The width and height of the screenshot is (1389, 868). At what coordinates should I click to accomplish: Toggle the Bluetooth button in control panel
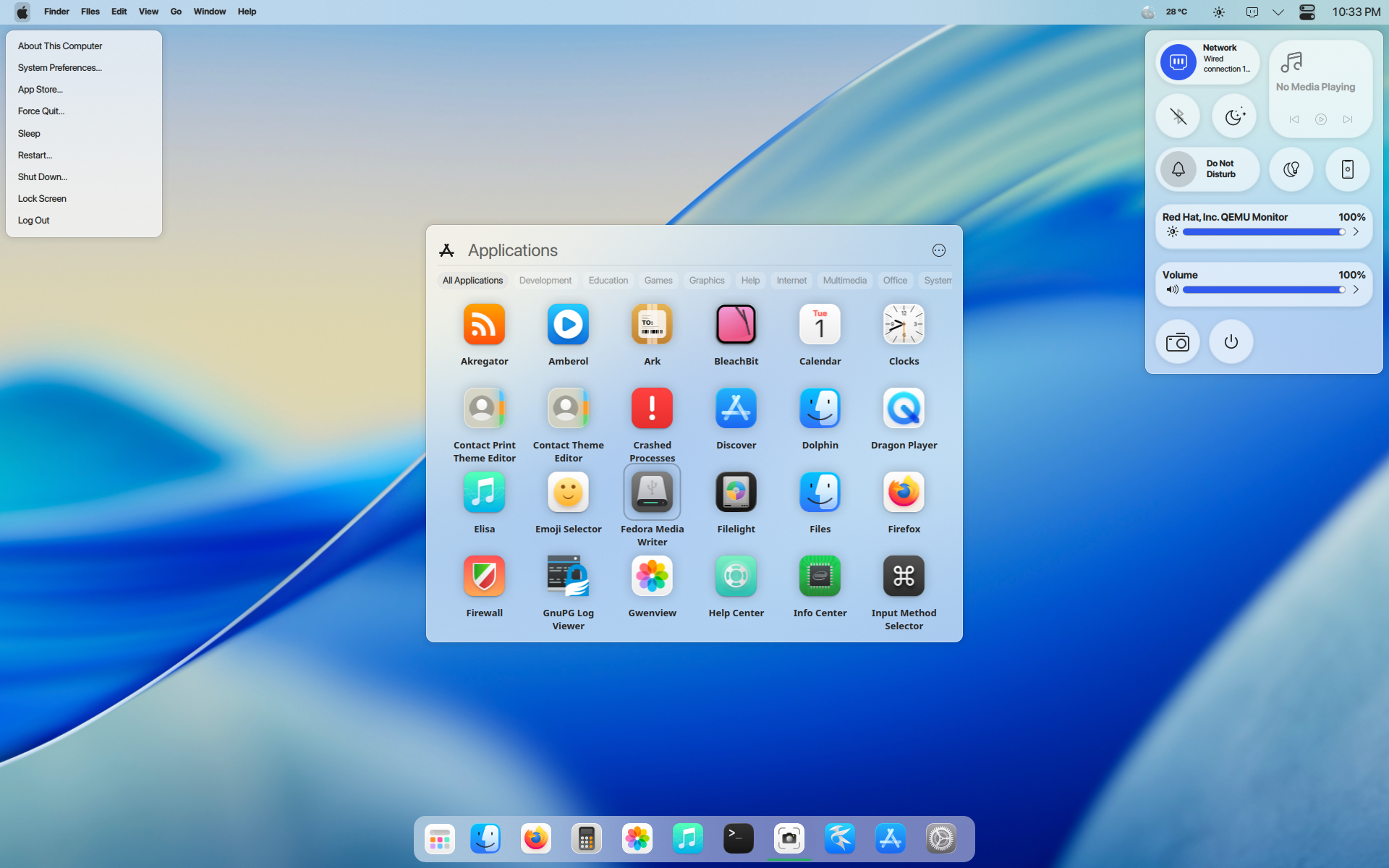[1178, 116]
